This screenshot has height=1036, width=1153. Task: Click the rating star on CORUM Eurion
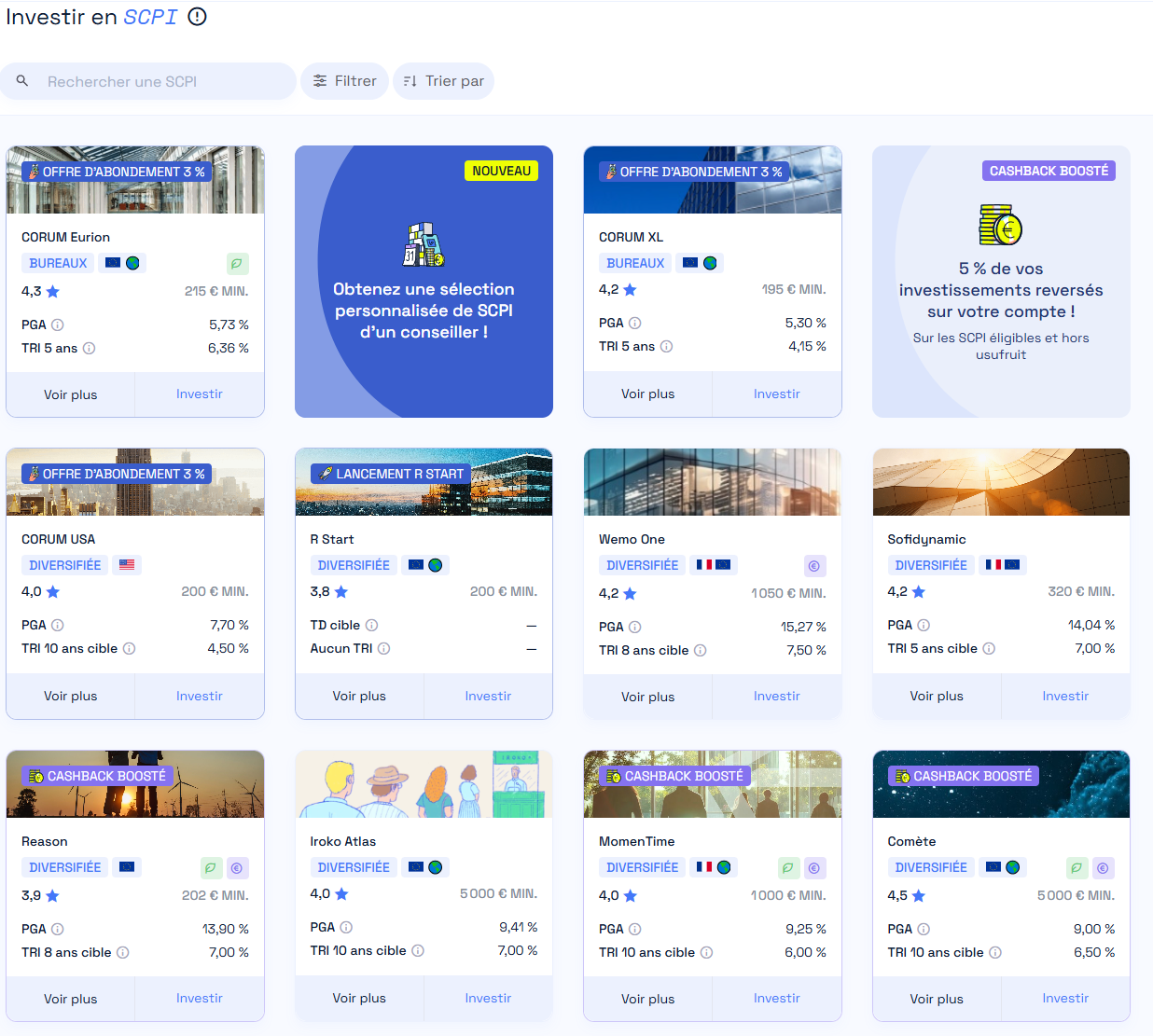point(52,291)
